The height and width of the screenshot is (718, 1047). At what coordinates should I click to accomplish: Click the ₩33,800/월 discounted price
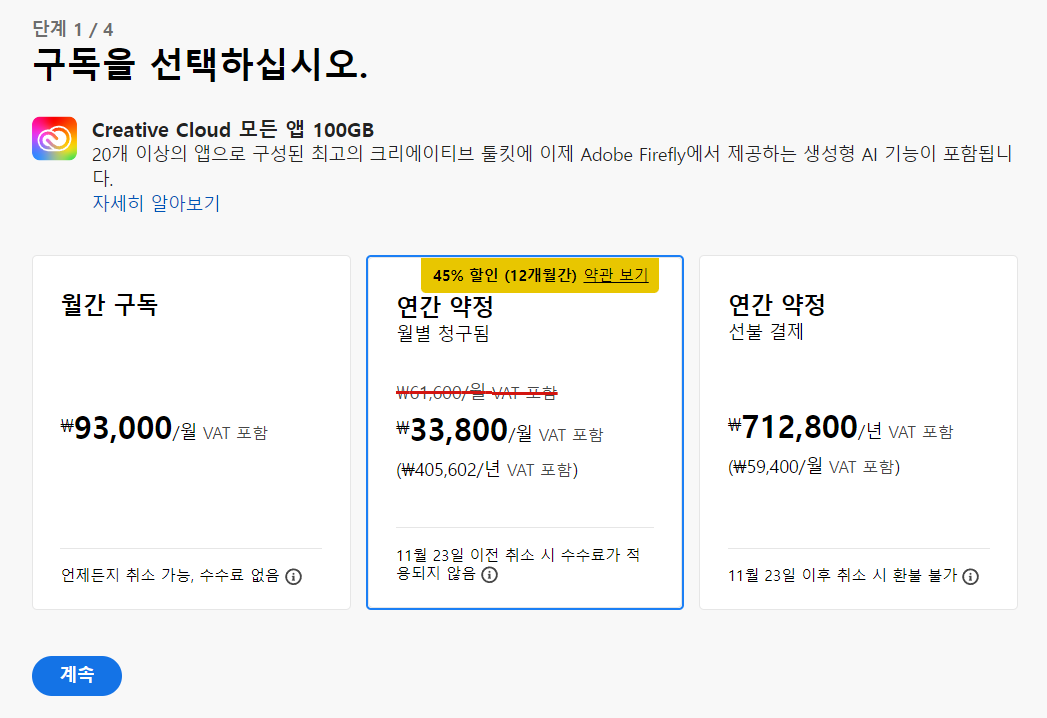[499, 431]
